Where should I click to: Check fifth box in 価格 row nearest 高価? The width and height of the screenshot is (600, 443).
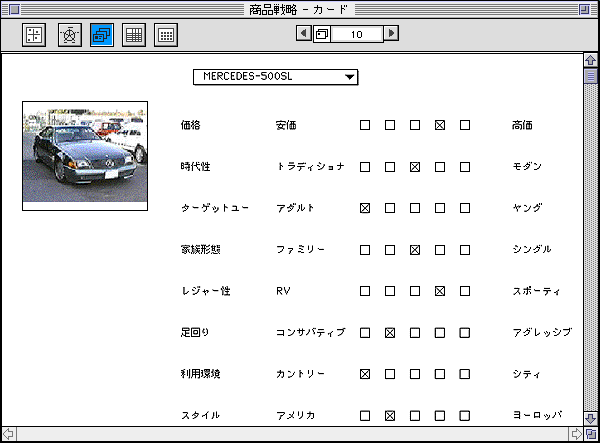coord(465,125)
